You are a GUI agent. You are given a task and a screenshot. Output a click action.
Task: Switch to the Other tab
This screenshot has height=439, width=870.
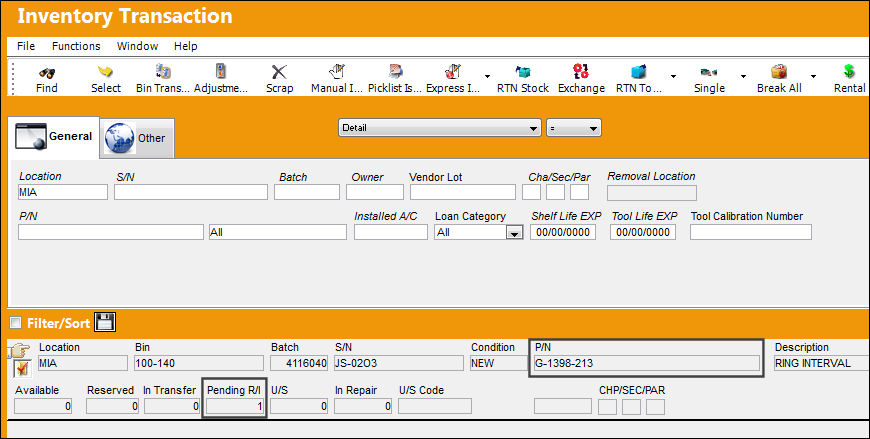pos(136,138)
